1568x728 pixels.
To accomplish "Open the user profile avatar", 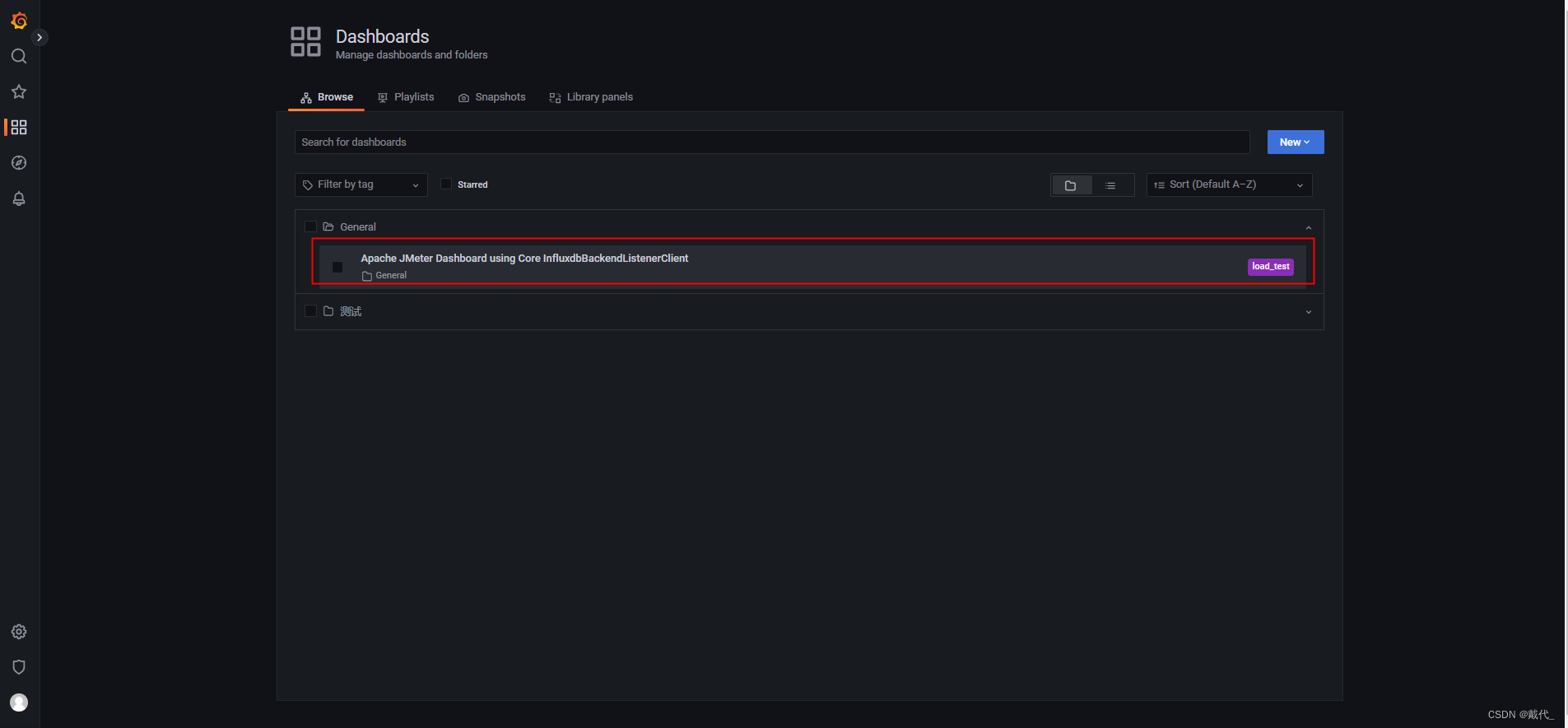I will coord(19,702).
